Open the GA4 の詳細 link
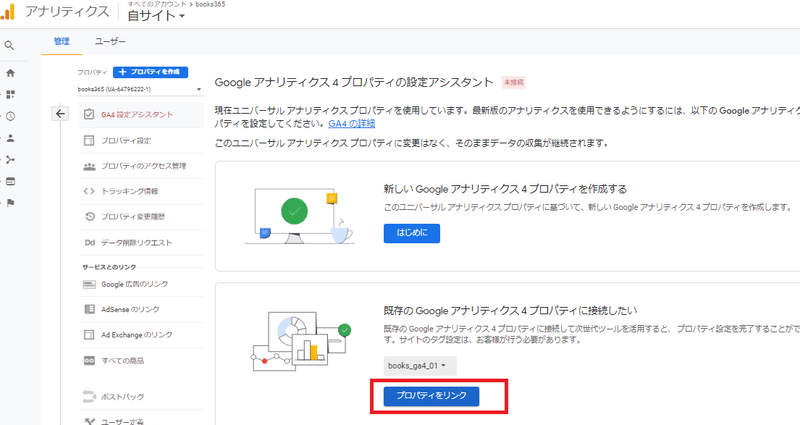 [352, 124]
